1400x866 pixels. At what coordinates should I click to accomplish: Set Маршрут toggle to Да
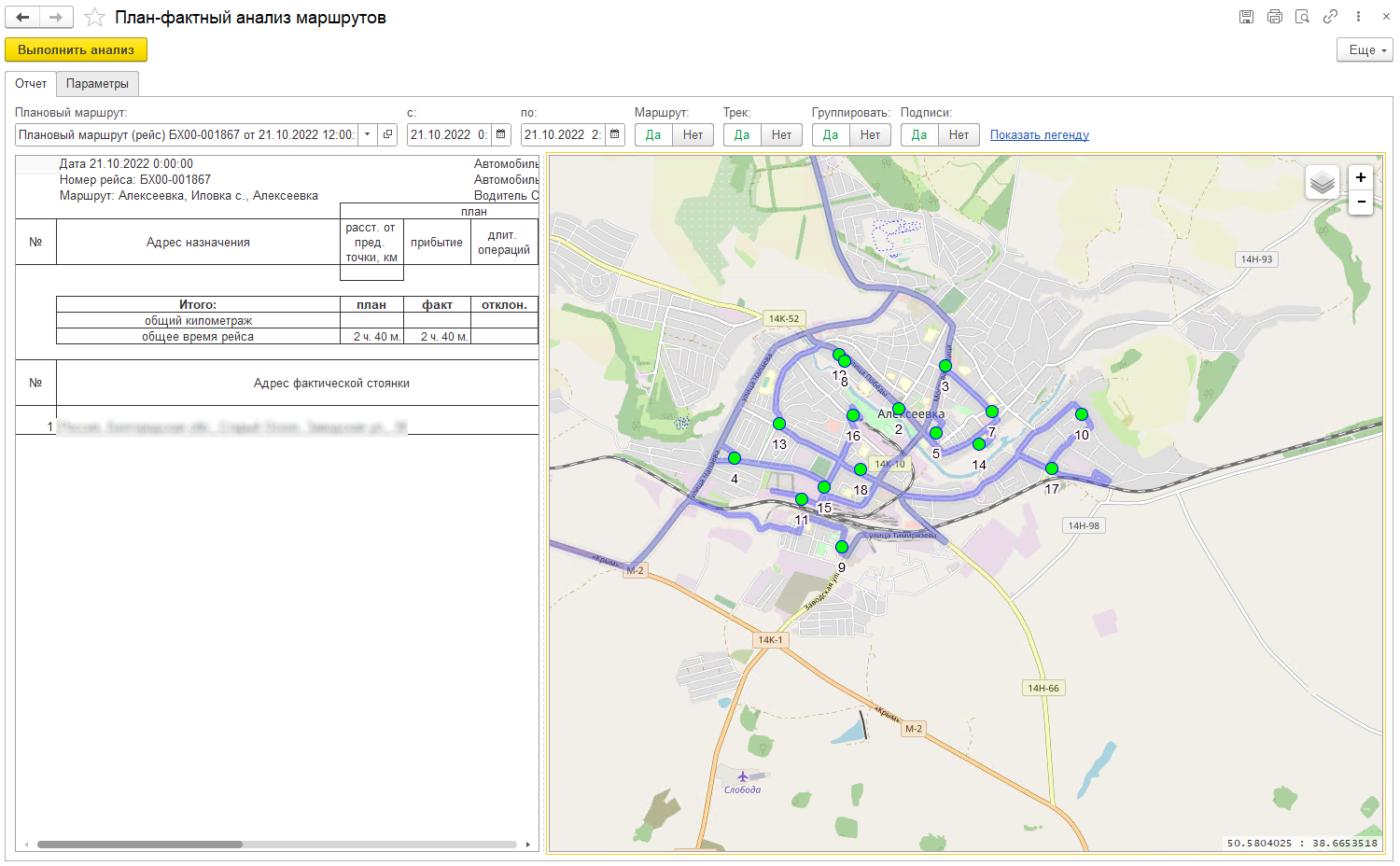tap(653, 135)
